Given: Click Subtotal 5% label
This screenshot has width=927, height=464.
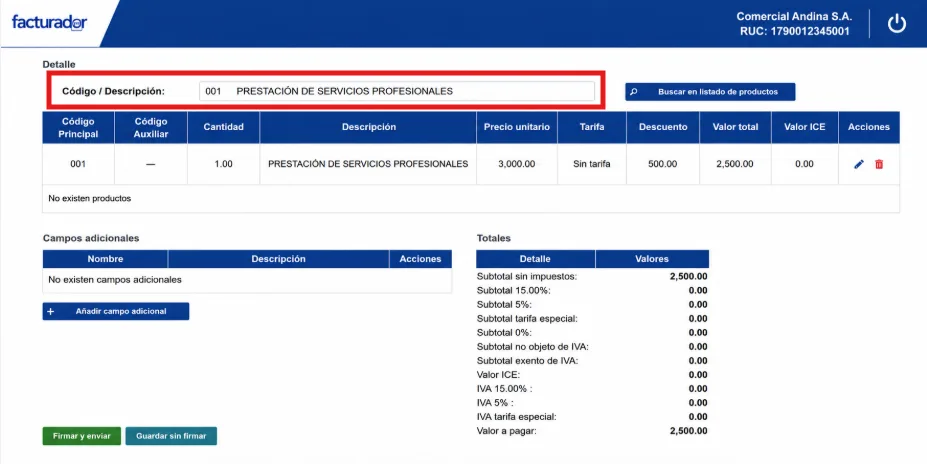Looking at the screenshot, I should click(504, 304).
